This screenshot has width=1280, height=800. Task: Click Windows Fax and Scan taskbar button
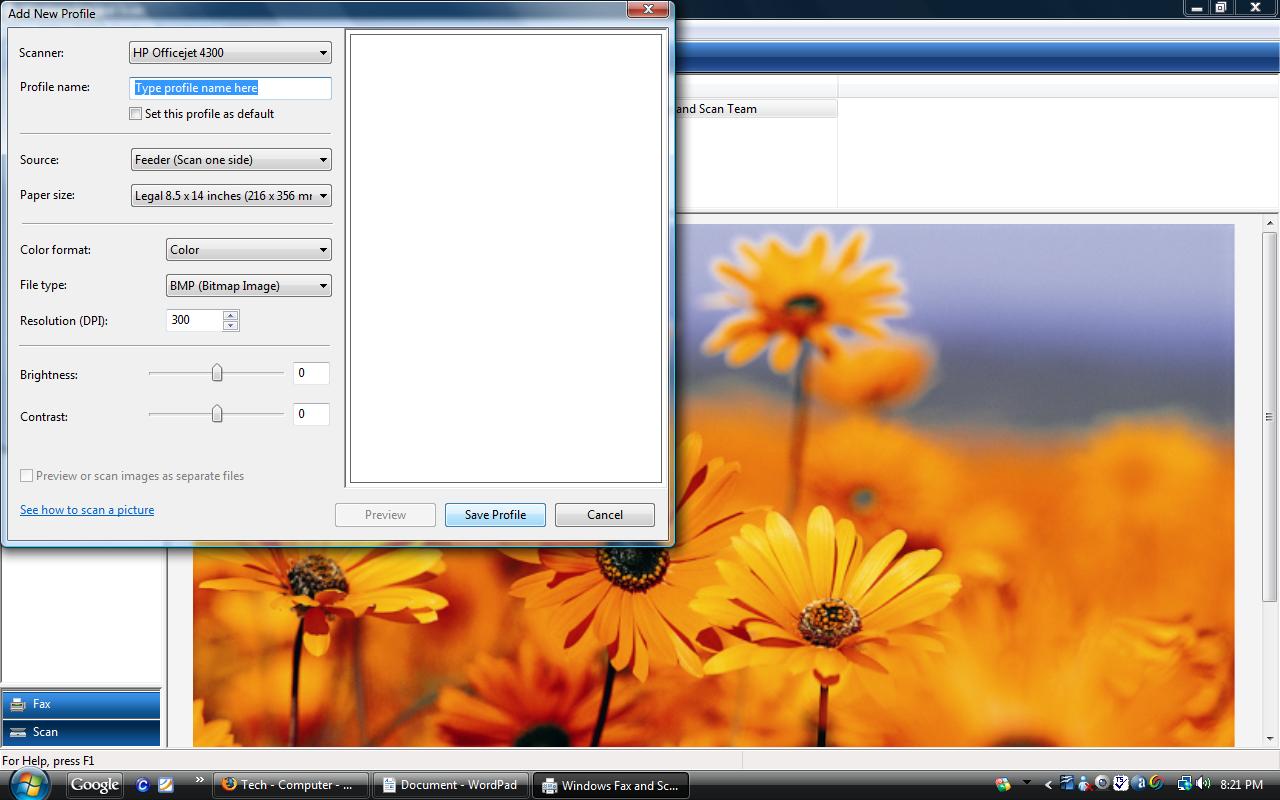click(611, 785)
